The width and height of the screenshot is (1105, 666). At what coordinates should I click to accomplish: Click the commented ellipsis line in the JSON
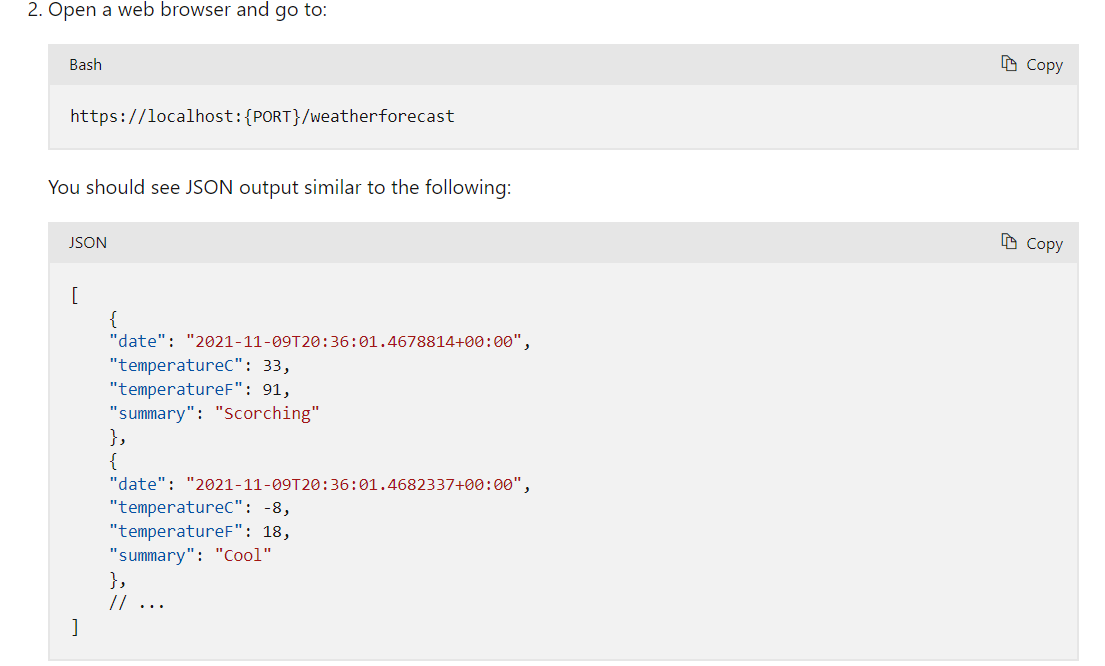tap(135, 602)
